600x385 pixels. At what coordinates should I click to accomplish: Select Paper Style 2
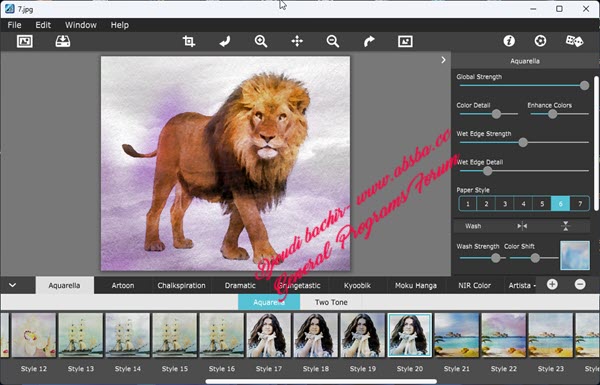pyautogui.click(x=486, y=204)
